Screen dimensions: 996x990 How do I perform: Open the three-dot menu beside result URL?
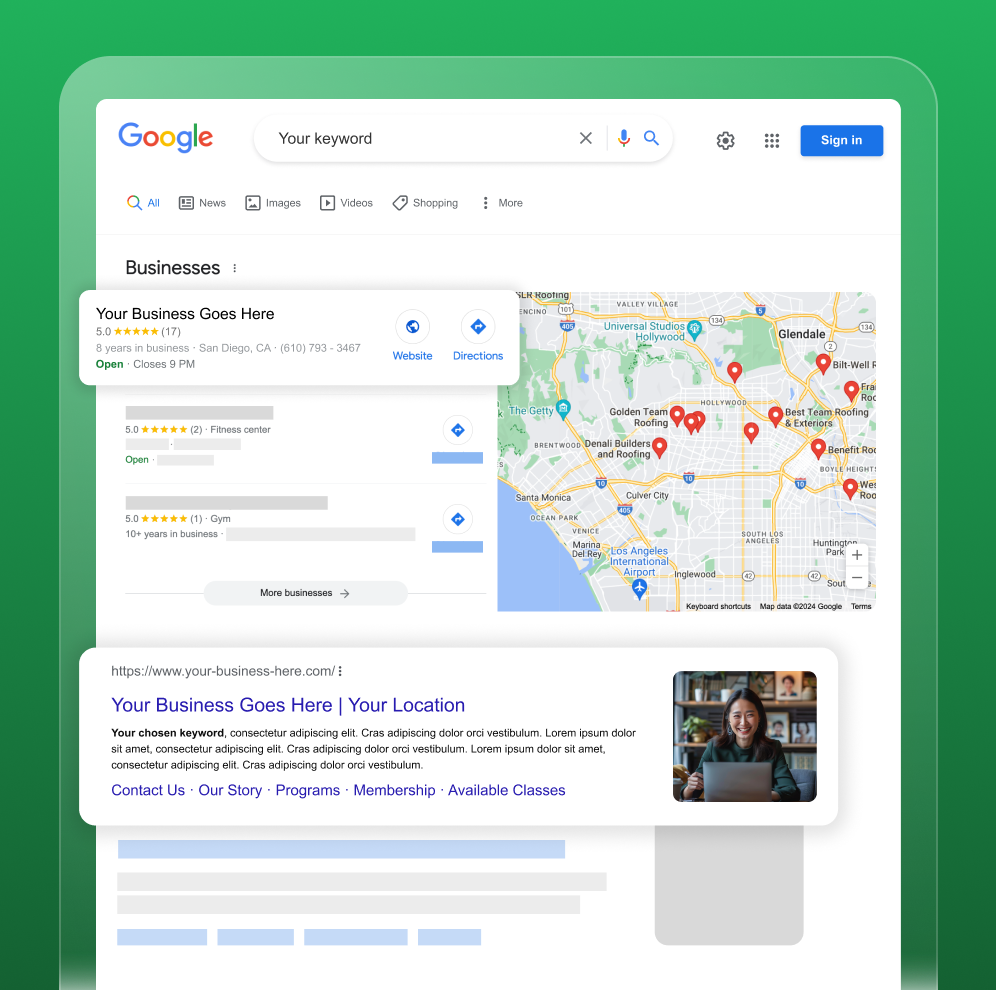[340, 671]
